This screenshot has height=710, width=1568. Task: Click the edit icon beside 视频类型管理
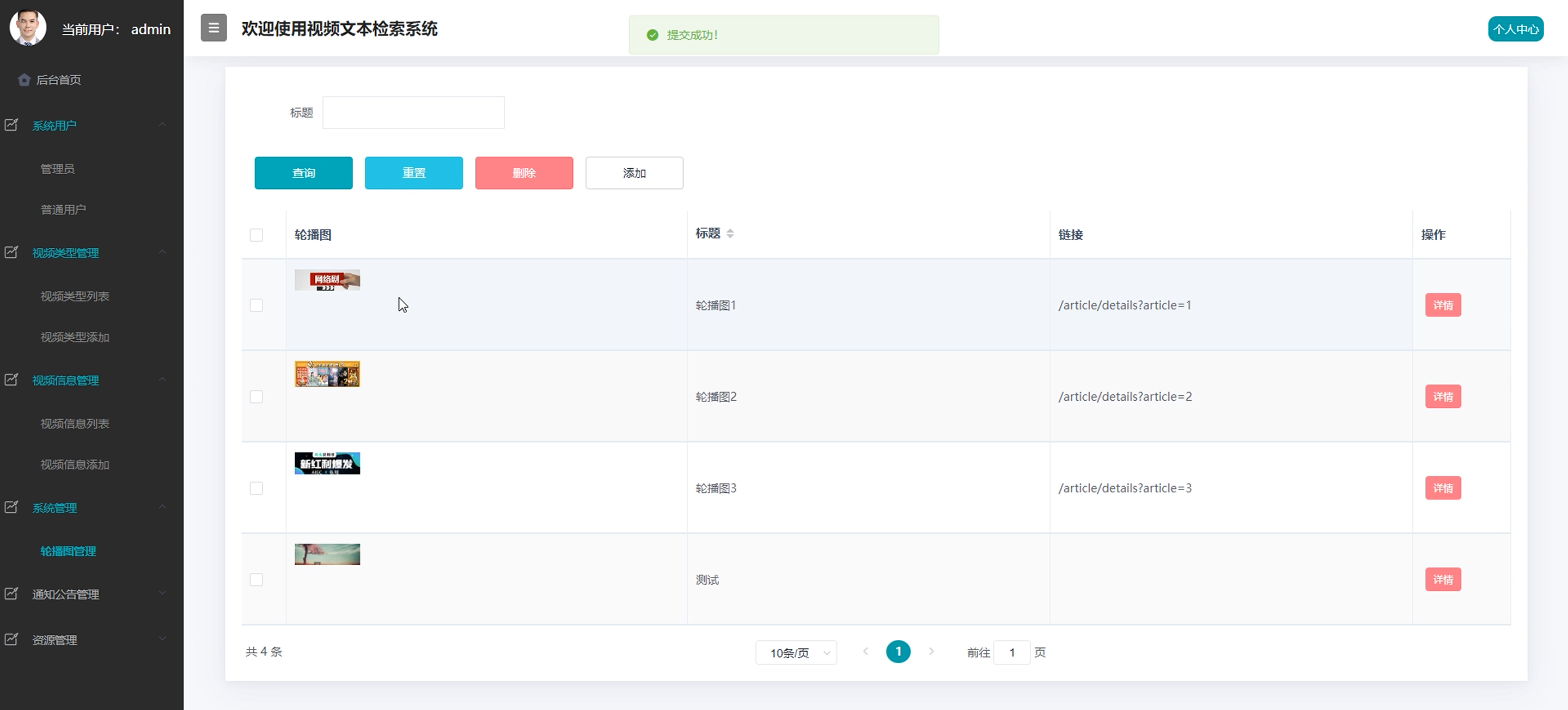click(11, 253)
